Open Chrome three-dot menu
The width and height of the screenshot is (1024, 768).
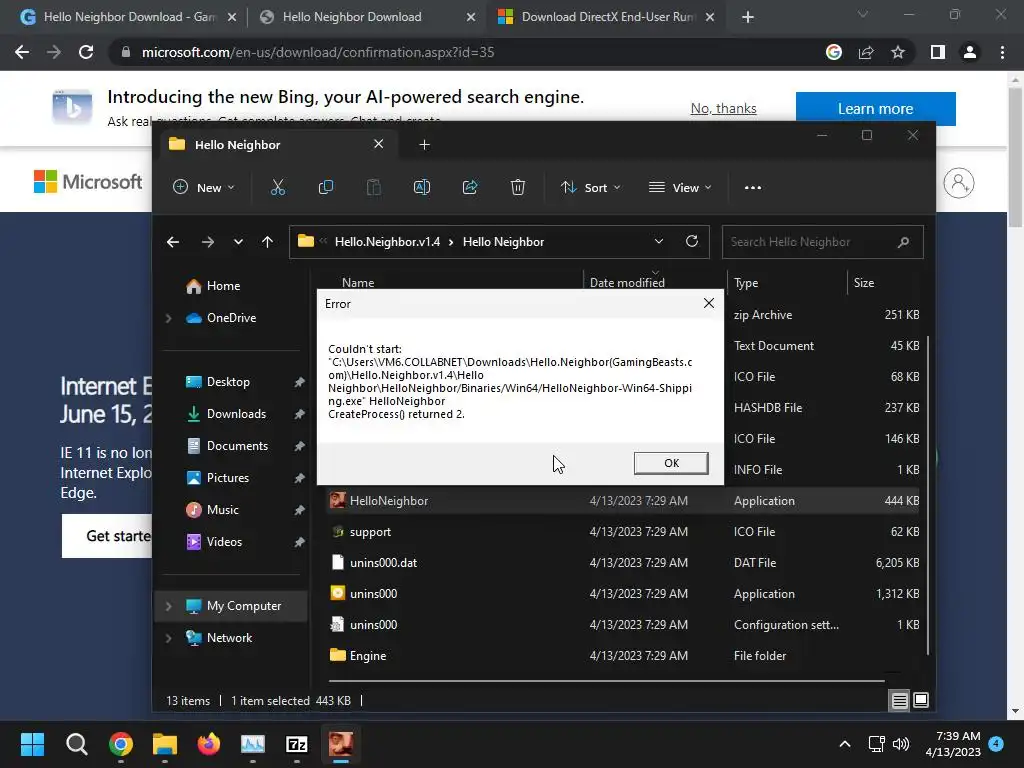[x=1002, y=52]
